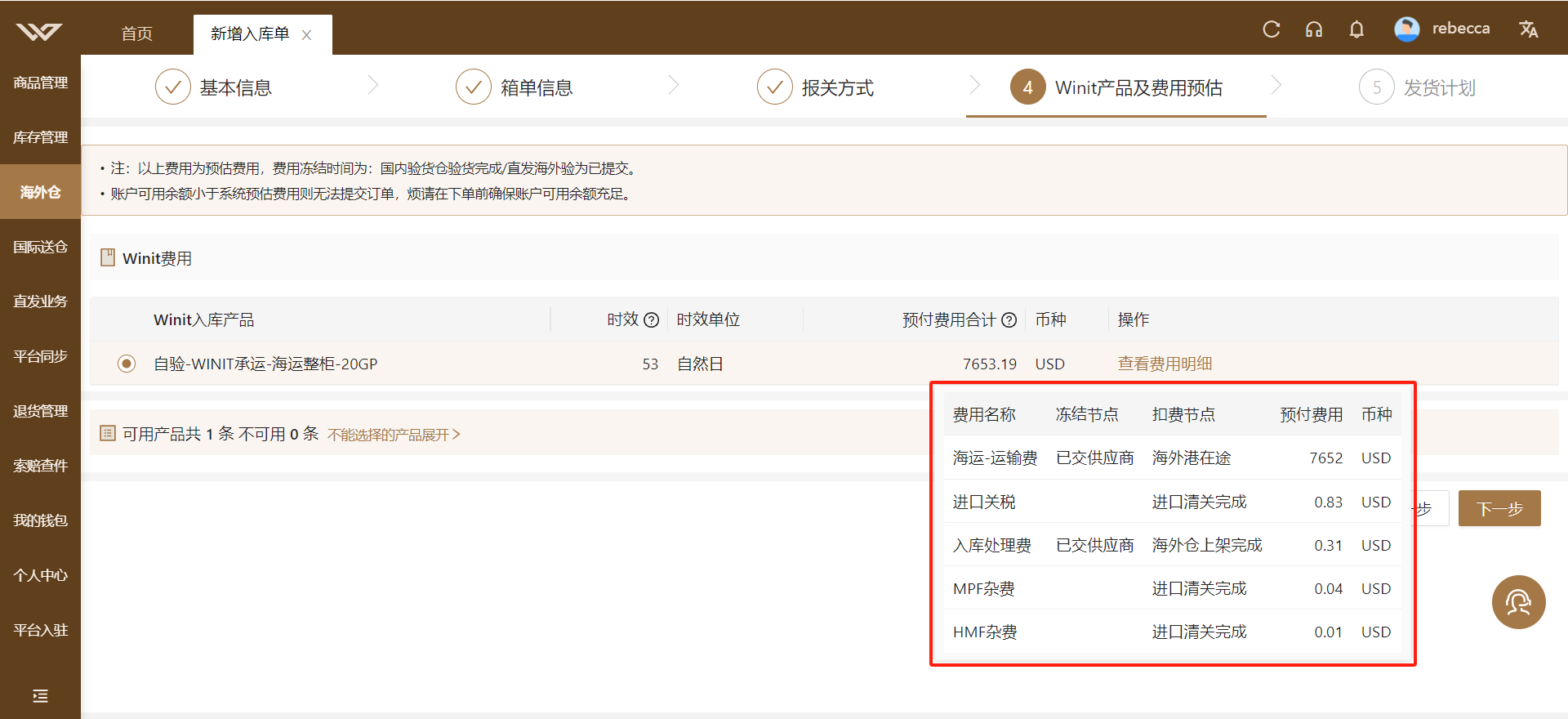Click the step 4 number circle
The image size is (1568, 719).
coord(1028,87)
